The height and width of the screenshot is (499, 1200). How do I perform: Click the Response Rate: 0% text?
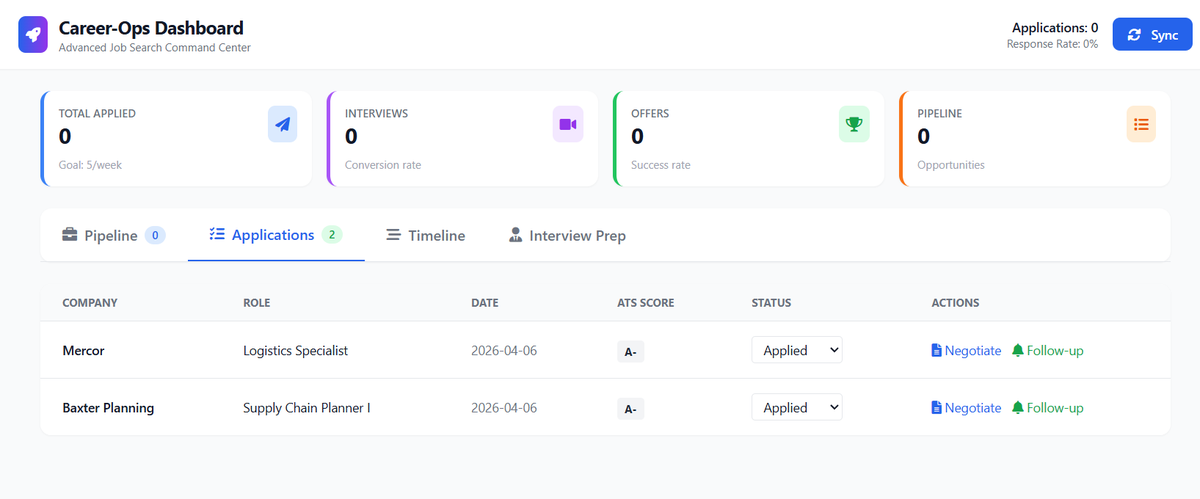(x=1052, y=44)
